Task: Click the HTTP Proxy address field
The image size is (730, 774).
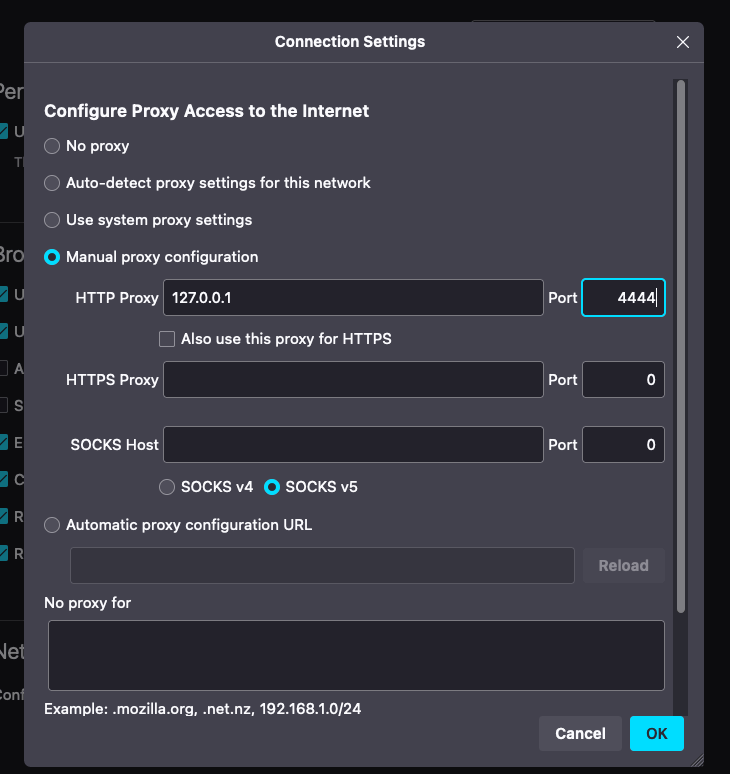Action: [353, 298]
